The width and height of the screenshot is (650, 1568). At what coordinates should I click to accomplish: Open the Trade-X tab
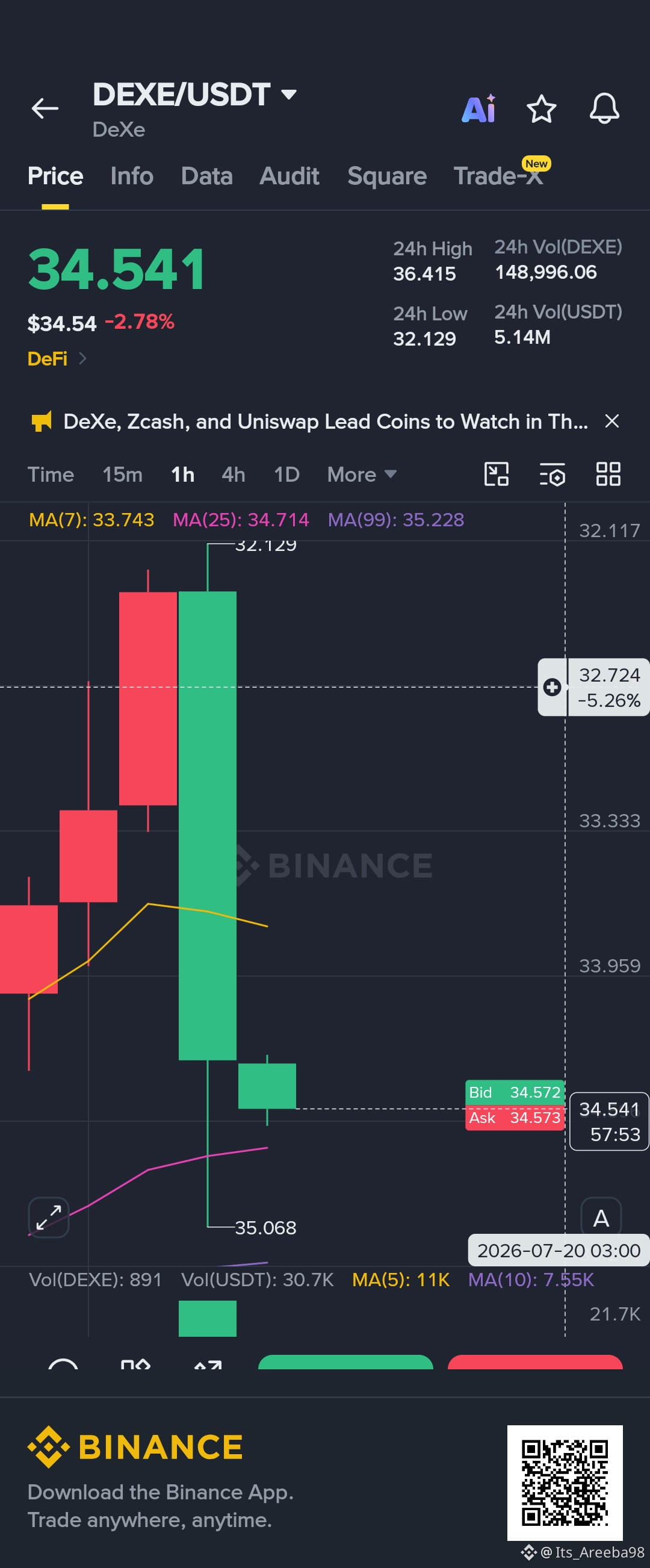498,176
